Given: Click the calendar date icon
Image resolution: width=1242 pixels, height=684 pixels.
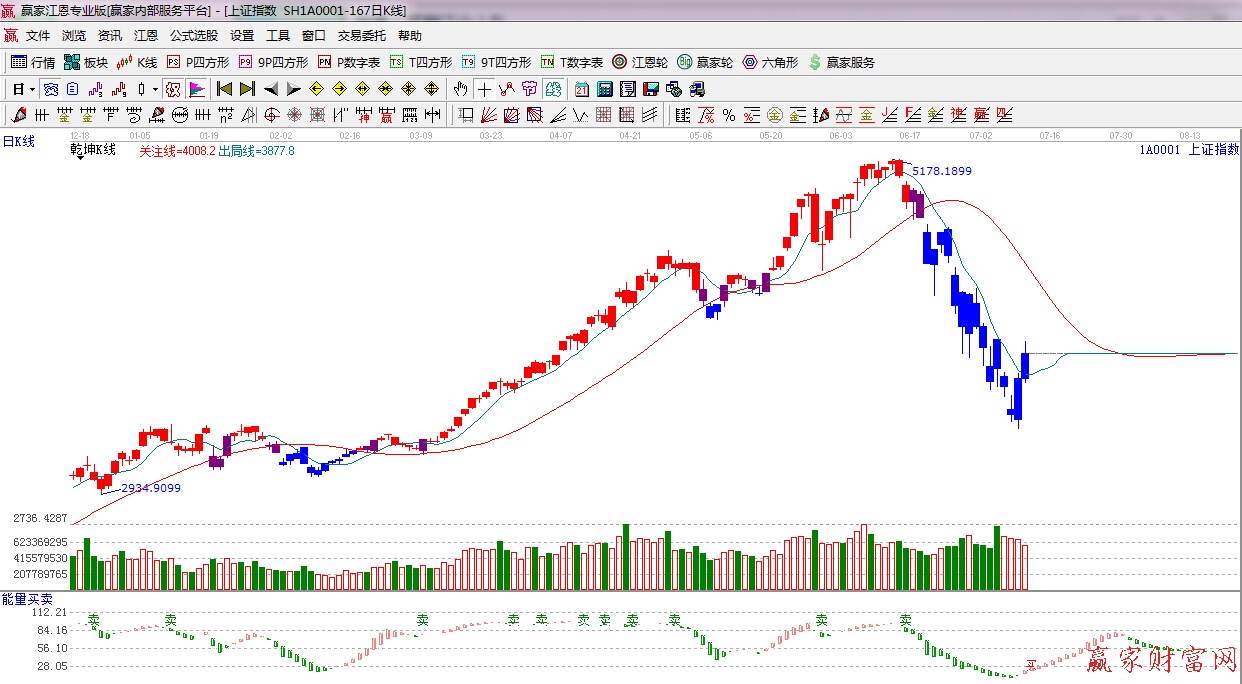Looking at the screenshot, I should point(581,89).
